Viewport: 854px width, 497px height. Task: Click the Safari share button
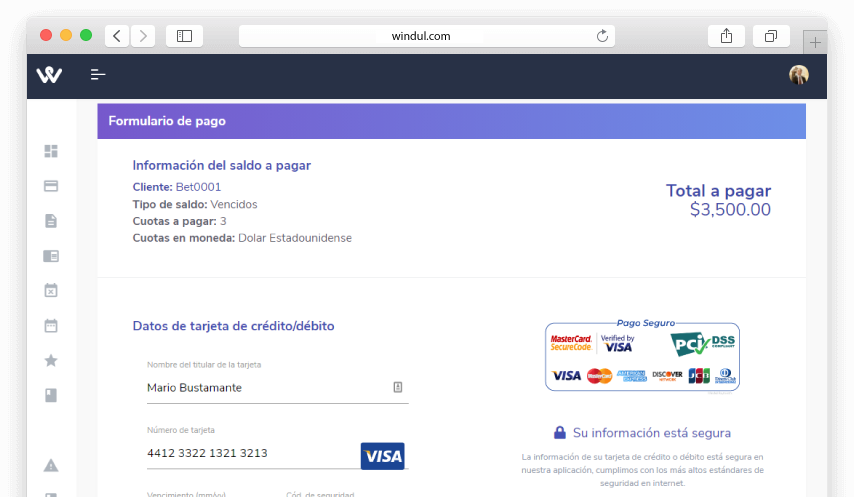click(x=727, y=36)
